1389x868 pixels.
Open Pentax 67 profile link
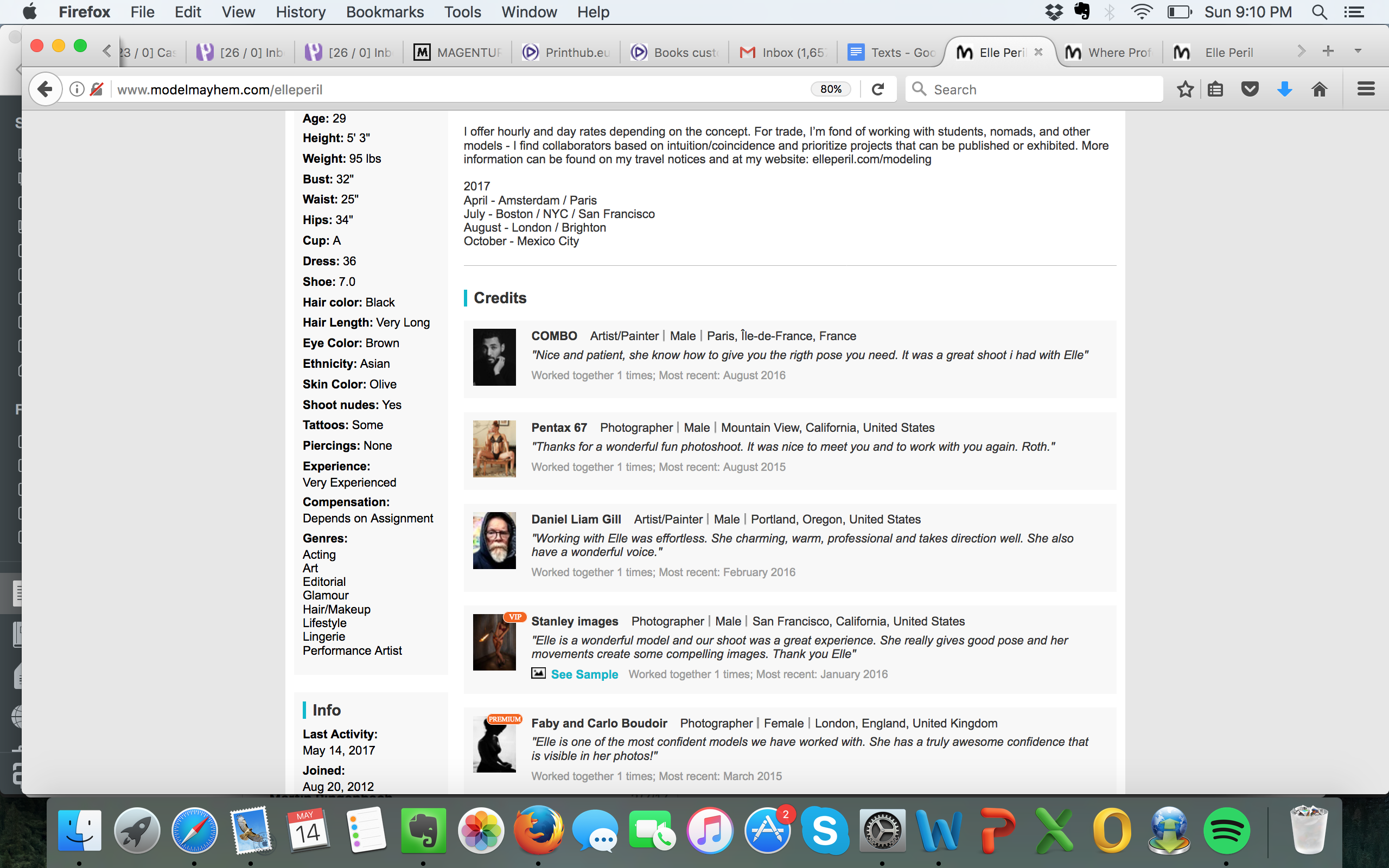559,427
